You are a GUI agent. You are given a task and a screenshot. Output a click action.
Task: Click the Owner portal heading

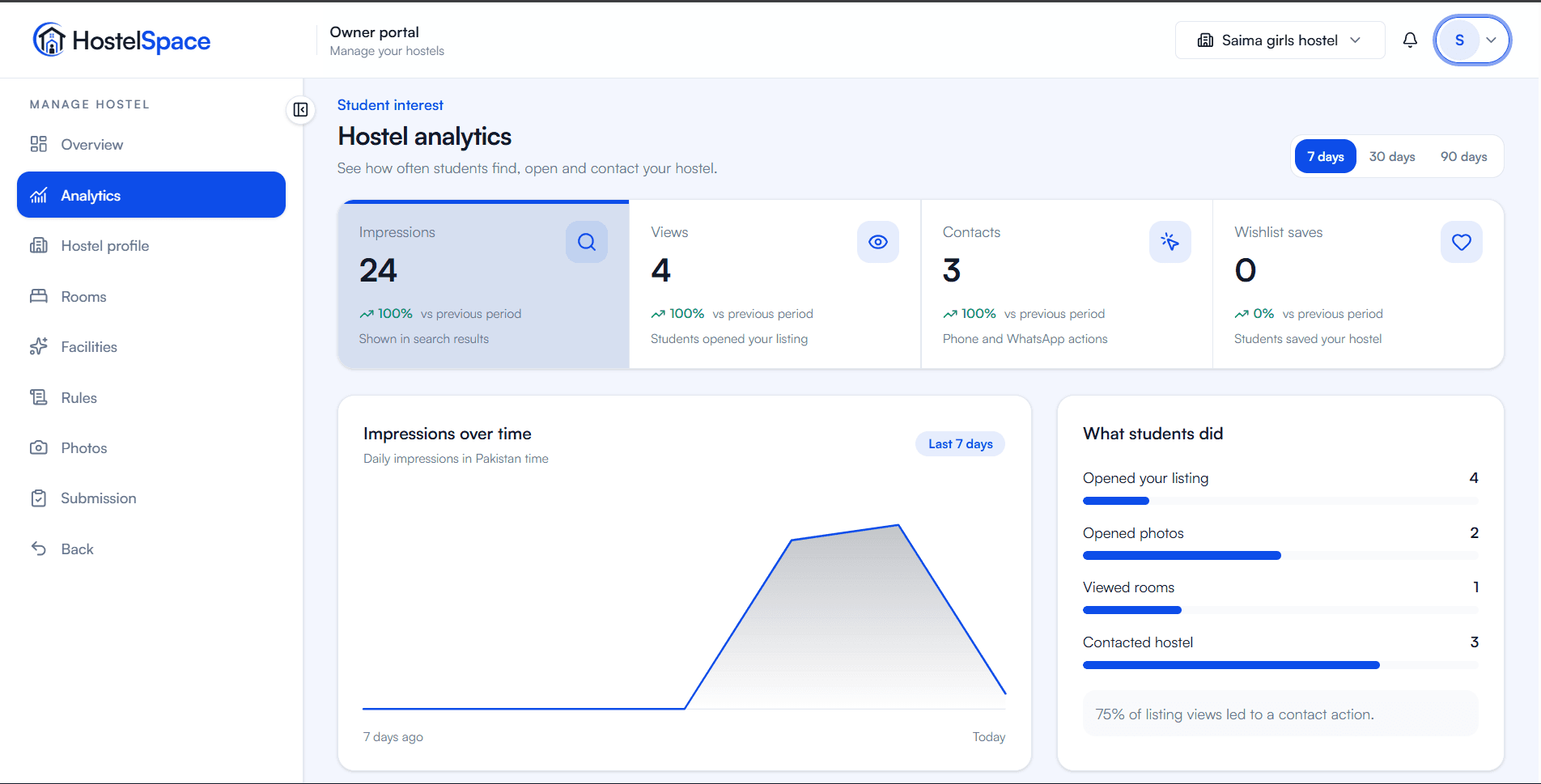click(374, 32)
